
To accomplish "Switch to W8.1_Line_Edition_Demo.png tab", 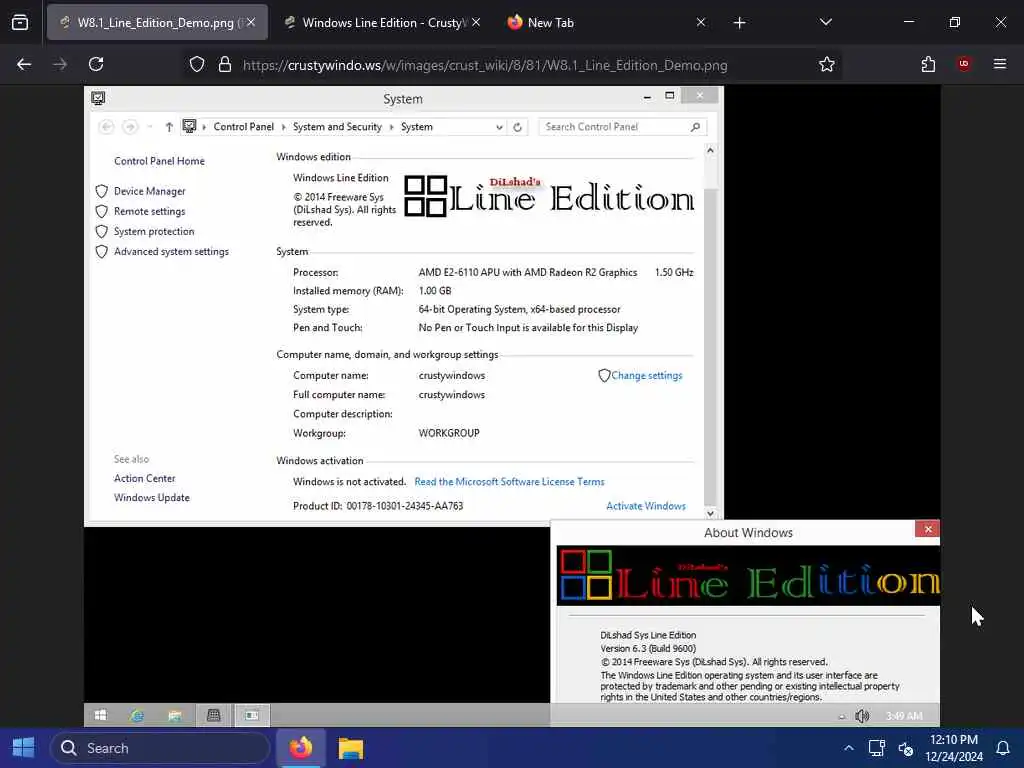I will (x=157, y=23).
